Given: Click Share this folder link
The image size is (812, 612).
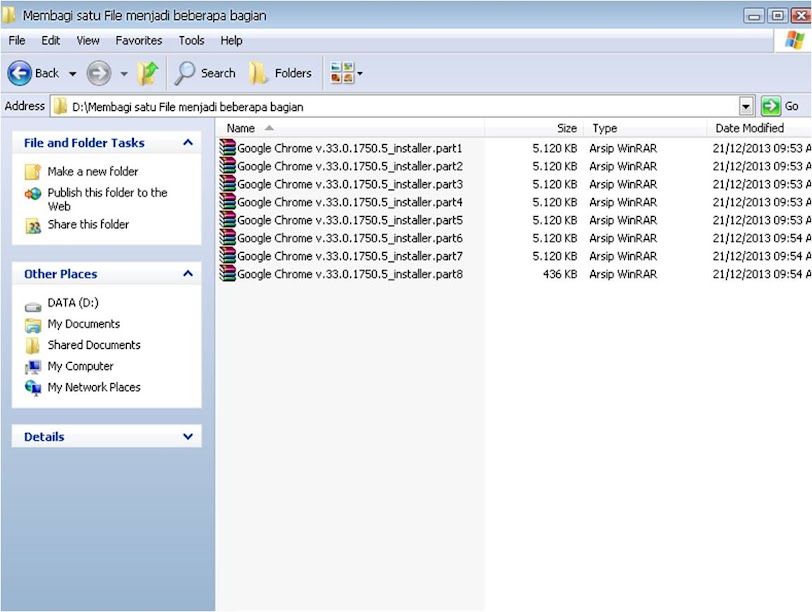Looking at the screenshot, I should click(x=88, y=224).
